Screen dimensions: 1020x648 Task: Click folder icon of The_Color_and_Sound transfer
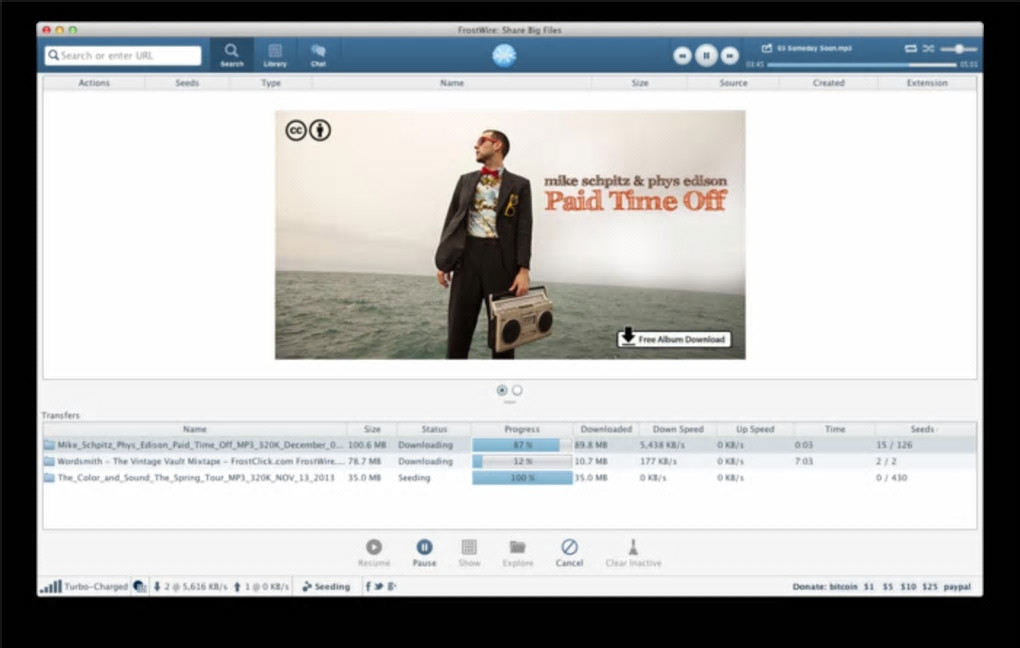point(49,478)
